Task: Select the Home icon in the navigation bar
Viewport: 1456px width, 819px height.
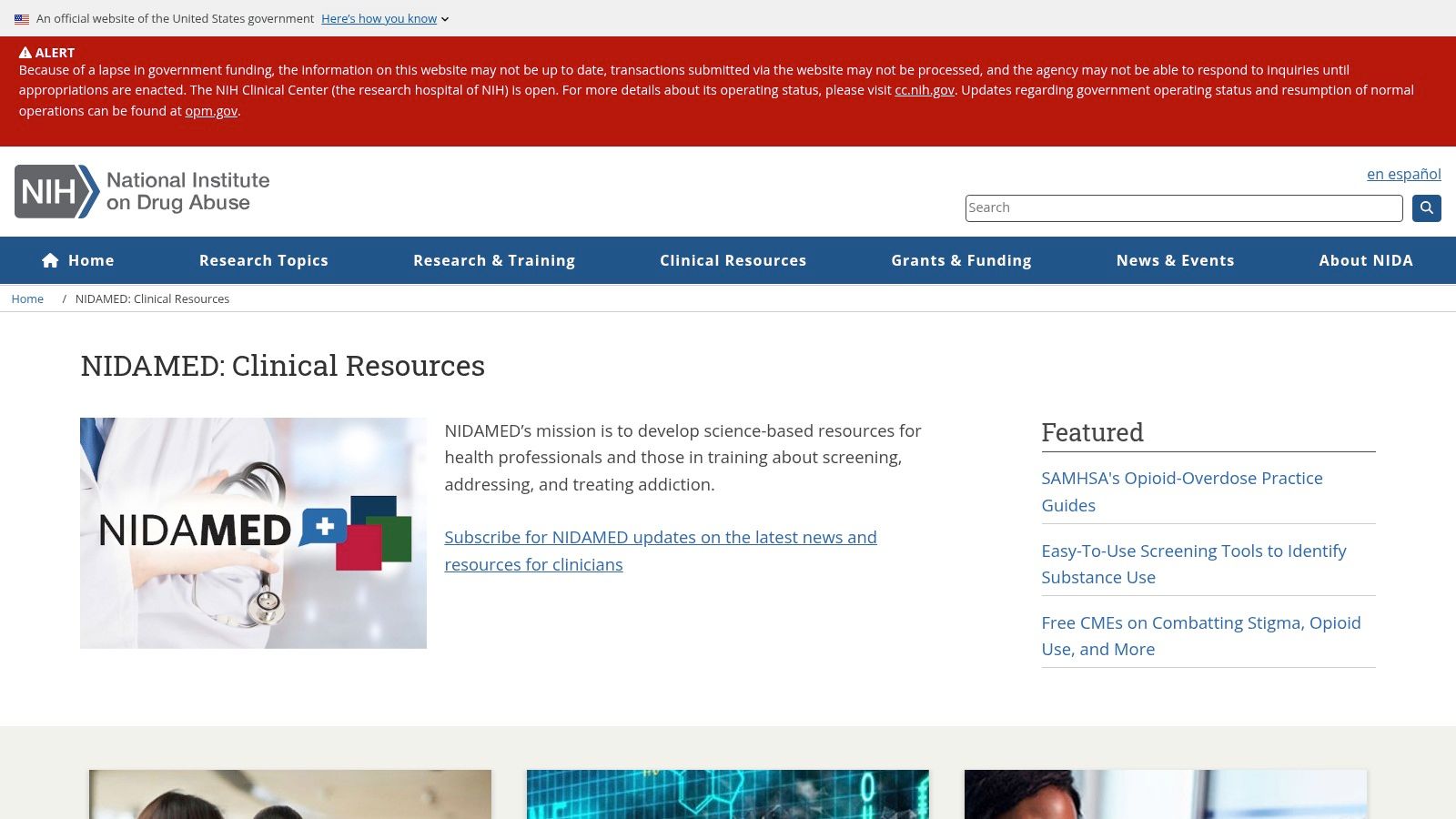Action: click(50, 260)
